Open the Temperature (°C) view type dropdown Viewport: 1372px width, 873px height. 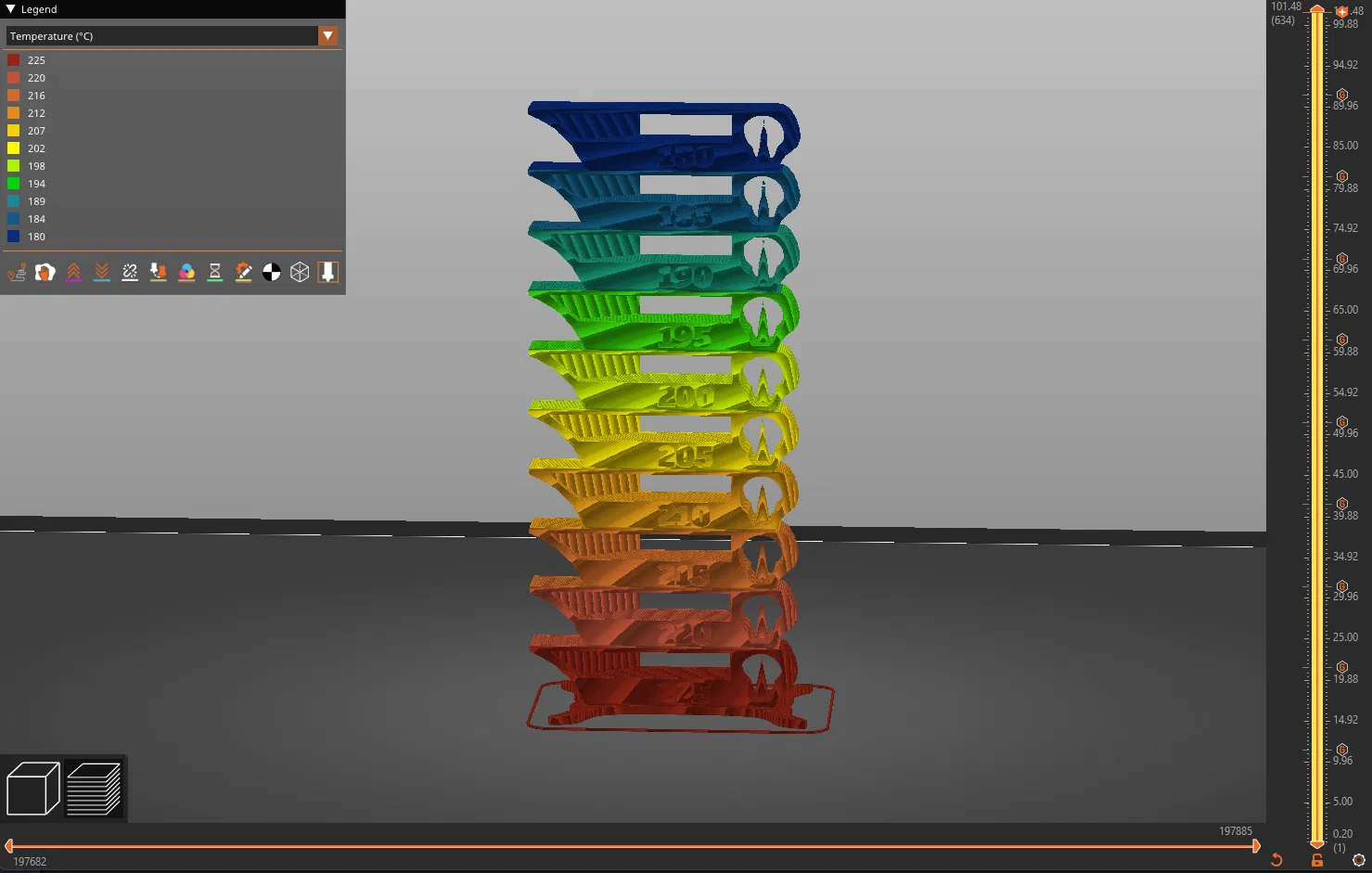pos(172,36)
